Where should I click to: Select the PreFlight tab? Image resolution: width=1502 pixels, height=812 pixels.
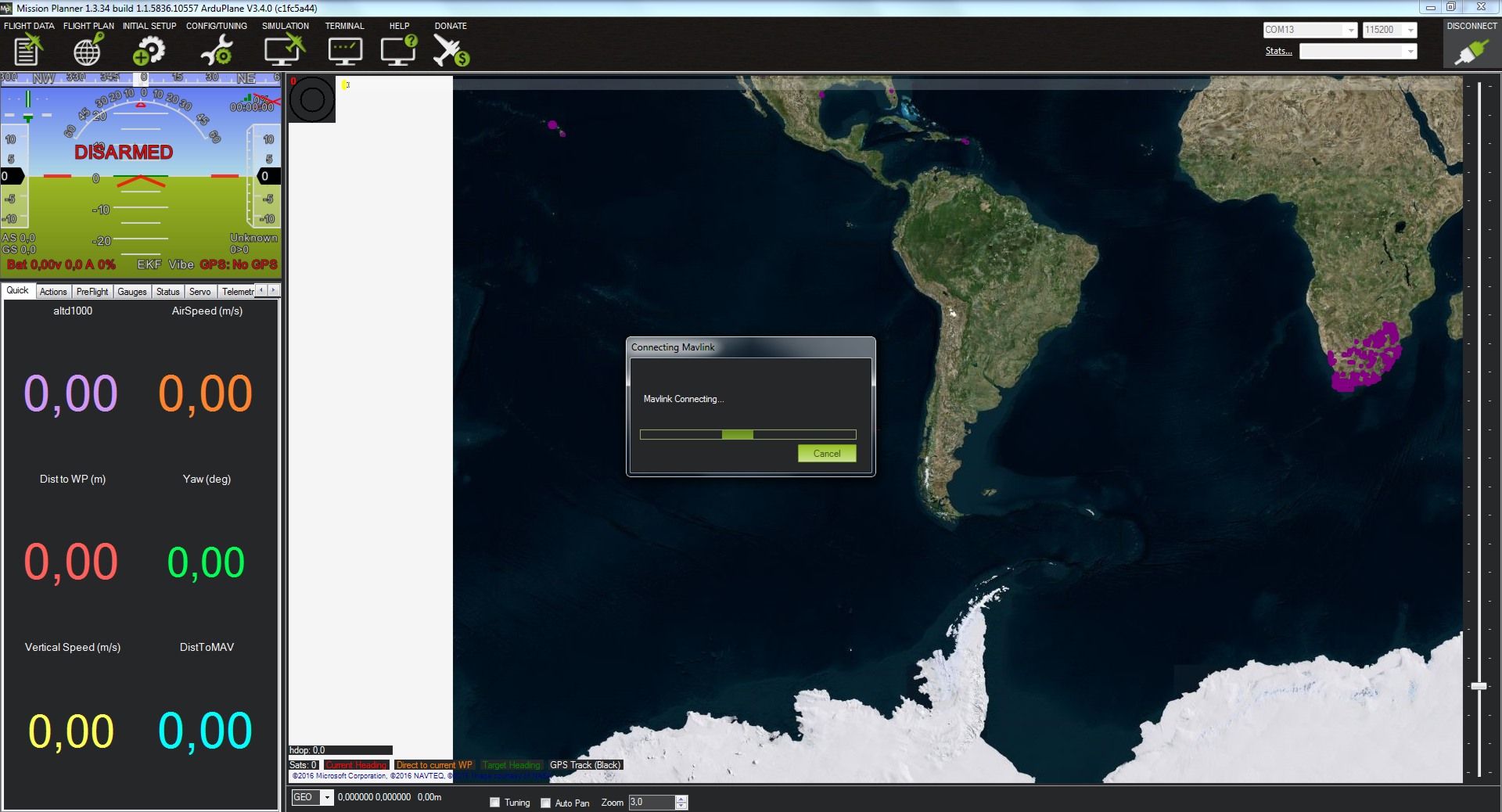pyautogui.click(x=92, y=292)
